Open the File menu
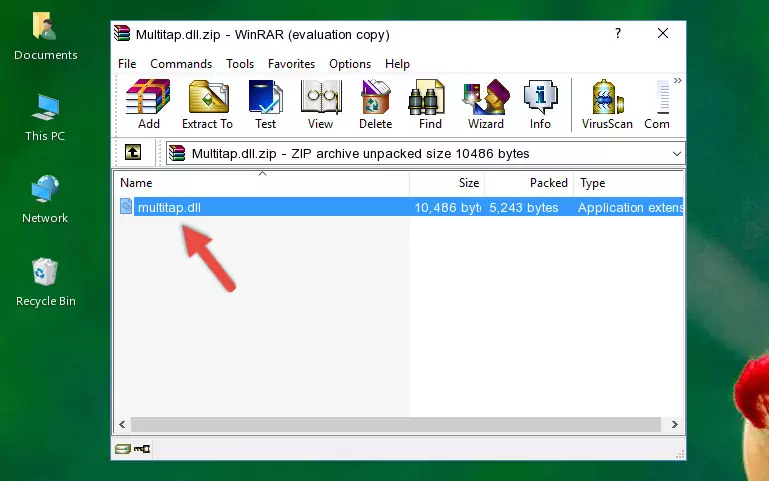The image size is (769, 481). [x=127, y=64]
